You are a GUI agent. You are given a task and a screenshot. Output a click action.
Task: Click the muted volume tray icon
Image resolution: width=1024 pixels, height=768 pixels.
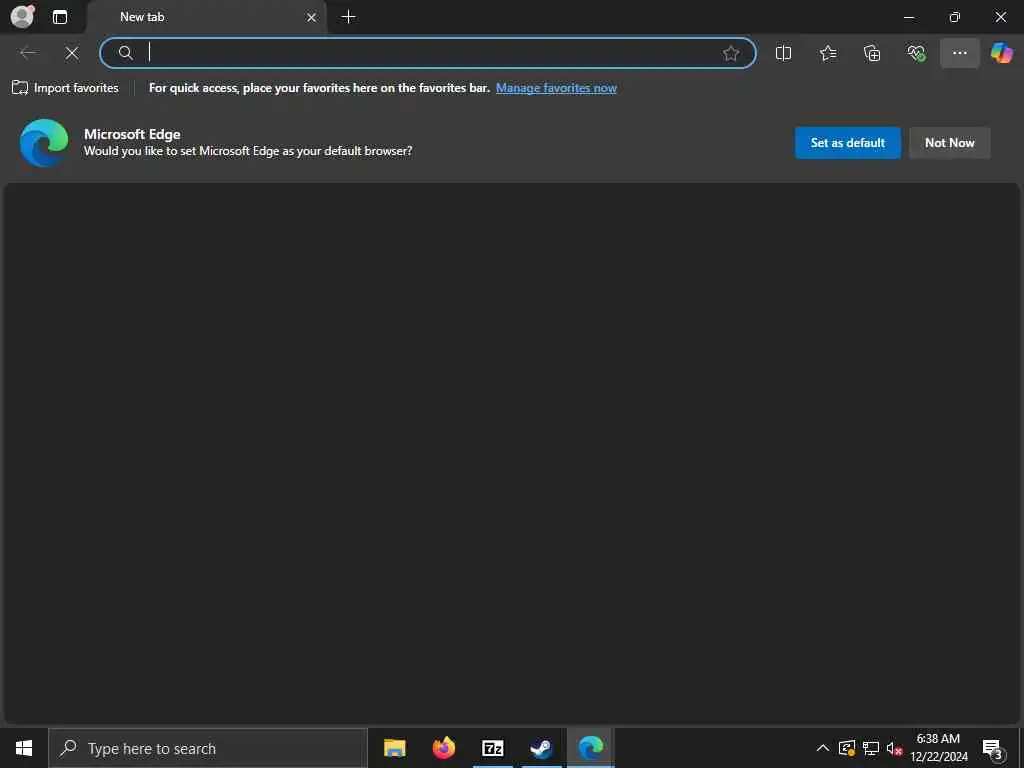click(894, 748)
